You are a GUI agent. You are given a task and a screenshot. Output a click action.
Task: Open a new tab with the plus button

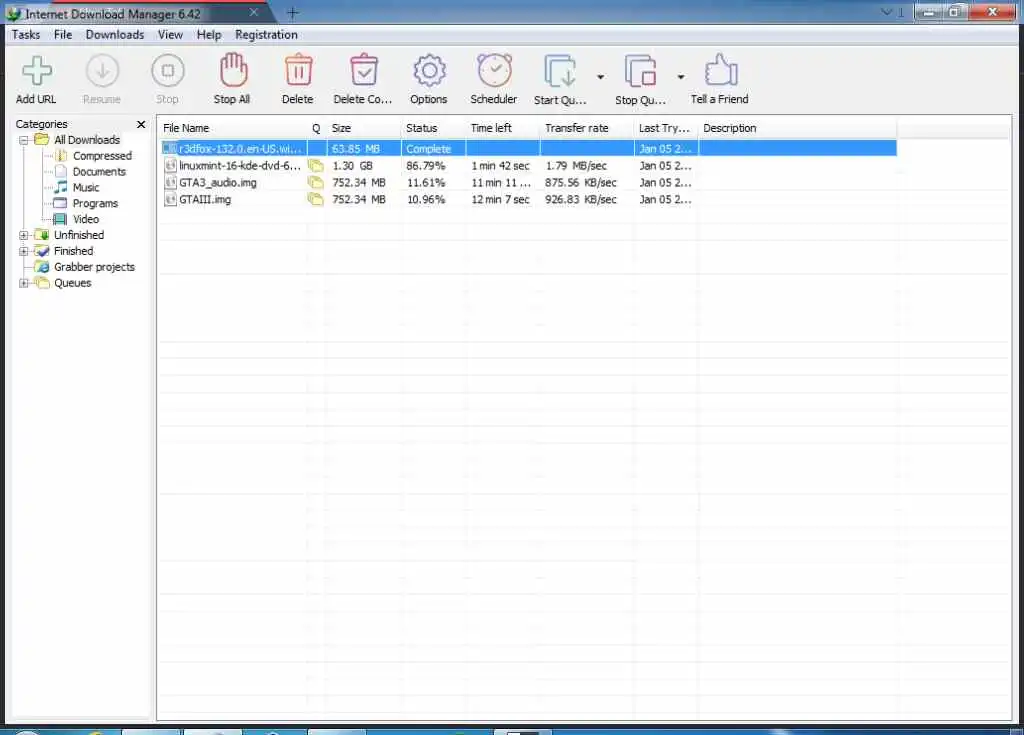(293, 12)
